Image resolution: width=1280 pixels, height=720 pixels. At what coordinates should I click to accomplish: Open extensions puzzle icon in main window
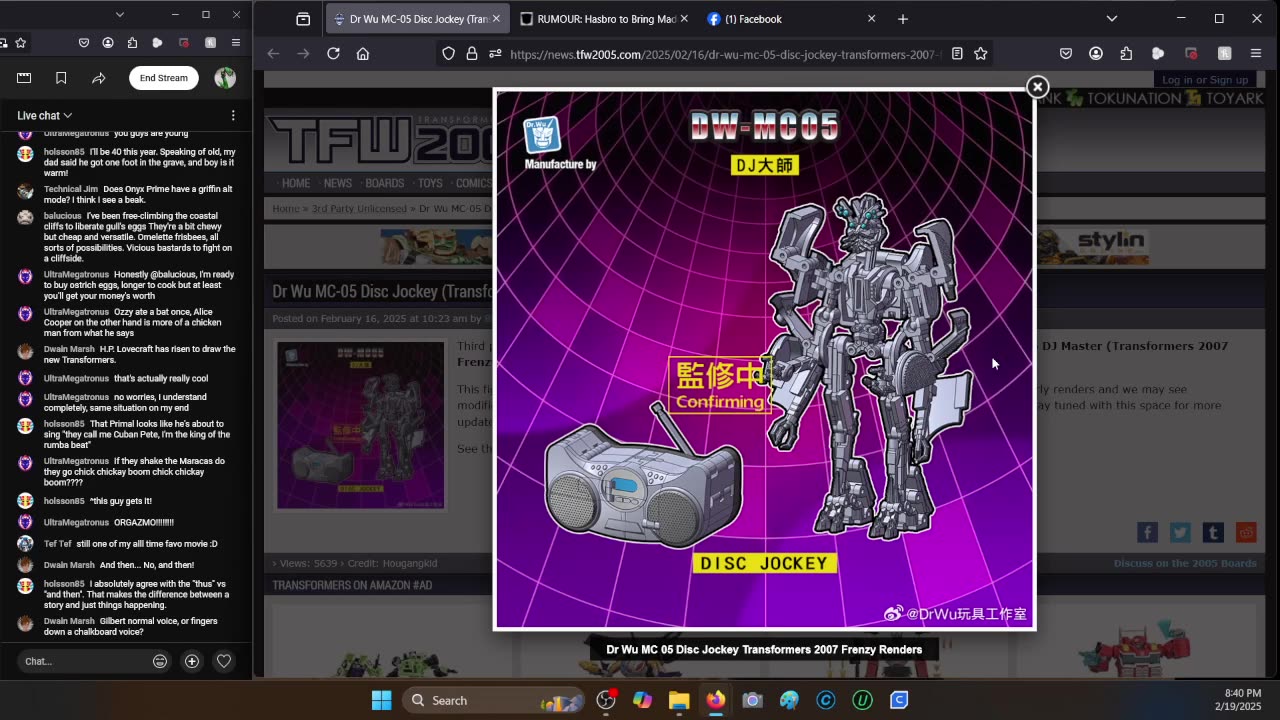[1127, 54]
